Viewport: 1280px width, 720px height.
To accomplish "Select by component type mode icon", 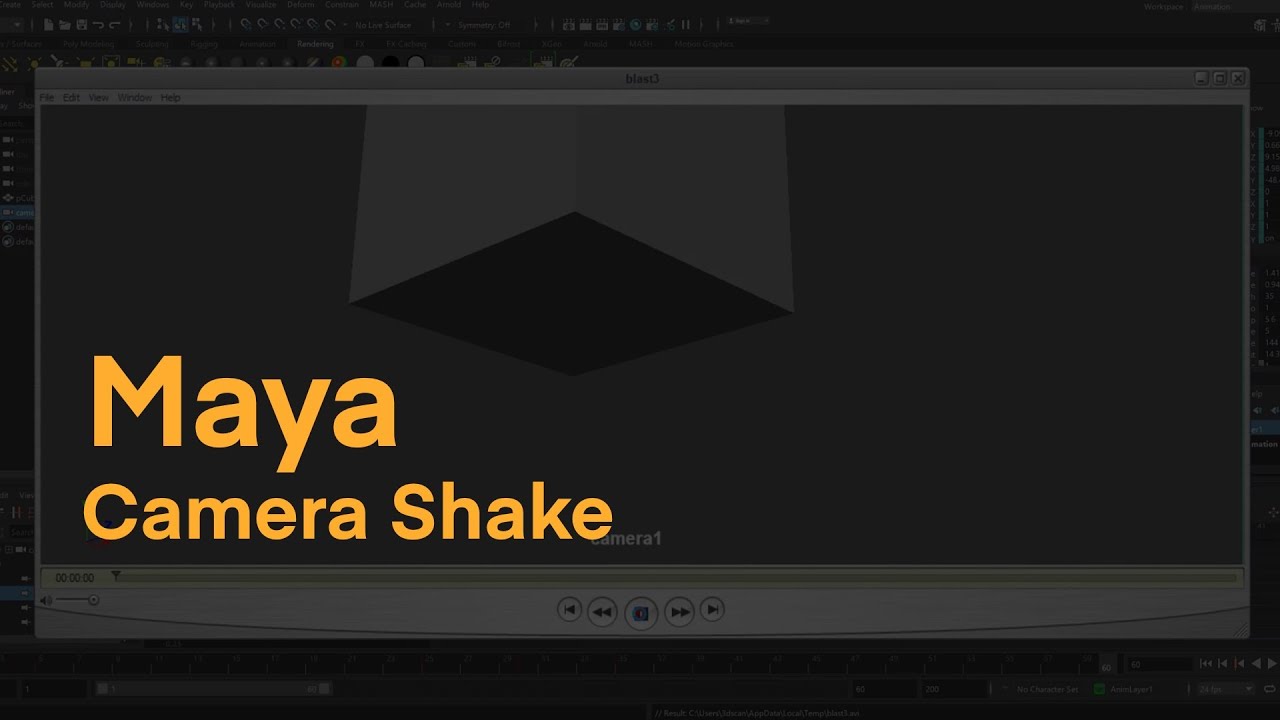I will point(197,24).
